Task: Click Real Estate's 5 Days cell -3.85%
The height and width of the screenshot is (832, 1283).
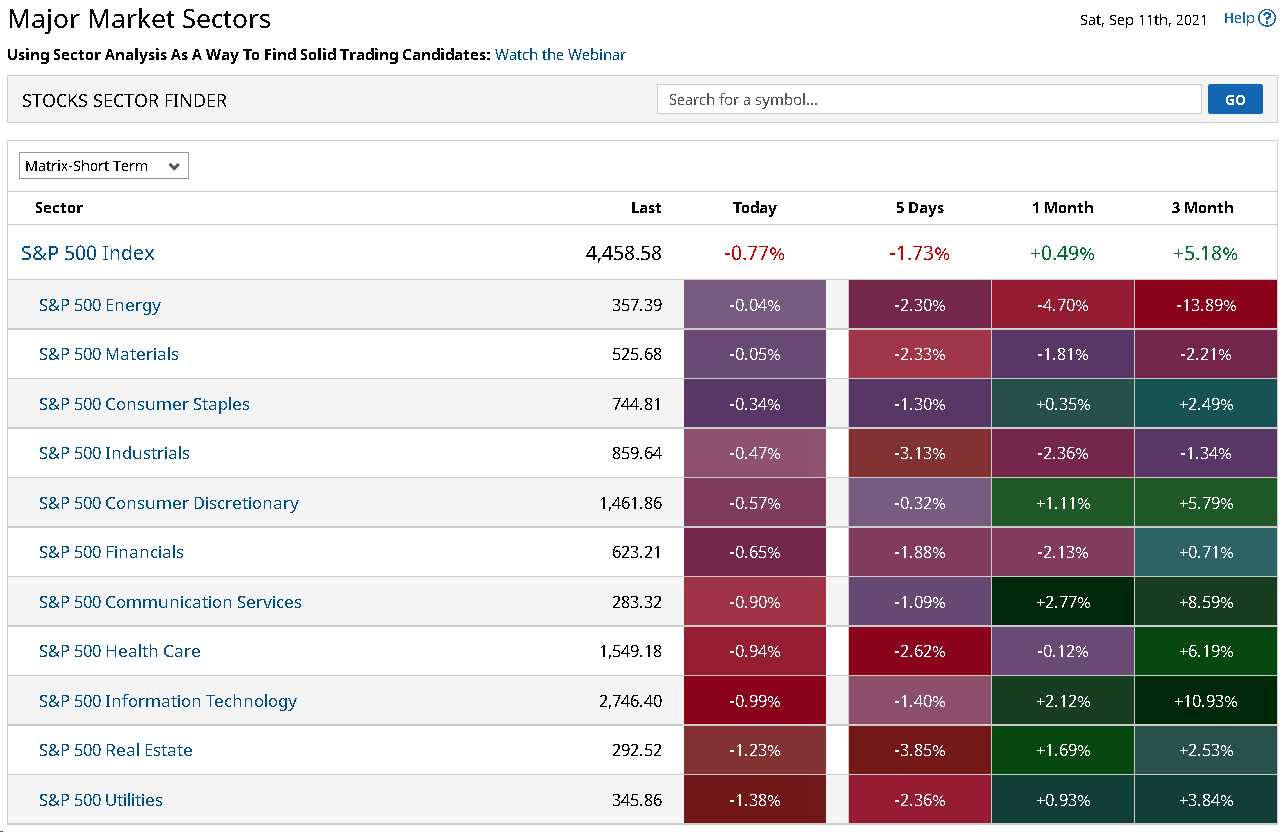Action: click(920, 750)
